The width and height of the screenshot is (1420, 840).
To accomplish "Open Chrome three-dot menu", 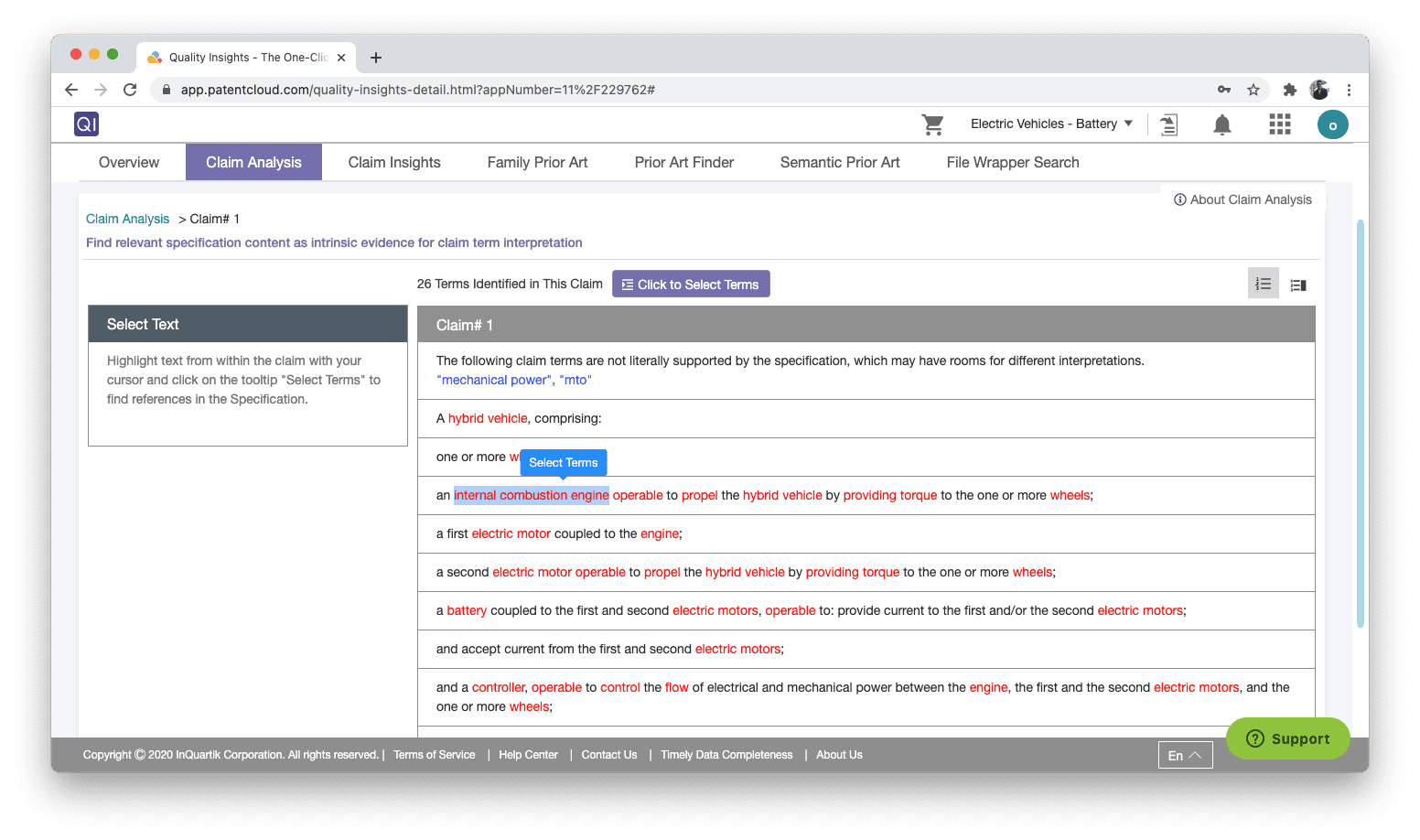I will (1349, 90).
